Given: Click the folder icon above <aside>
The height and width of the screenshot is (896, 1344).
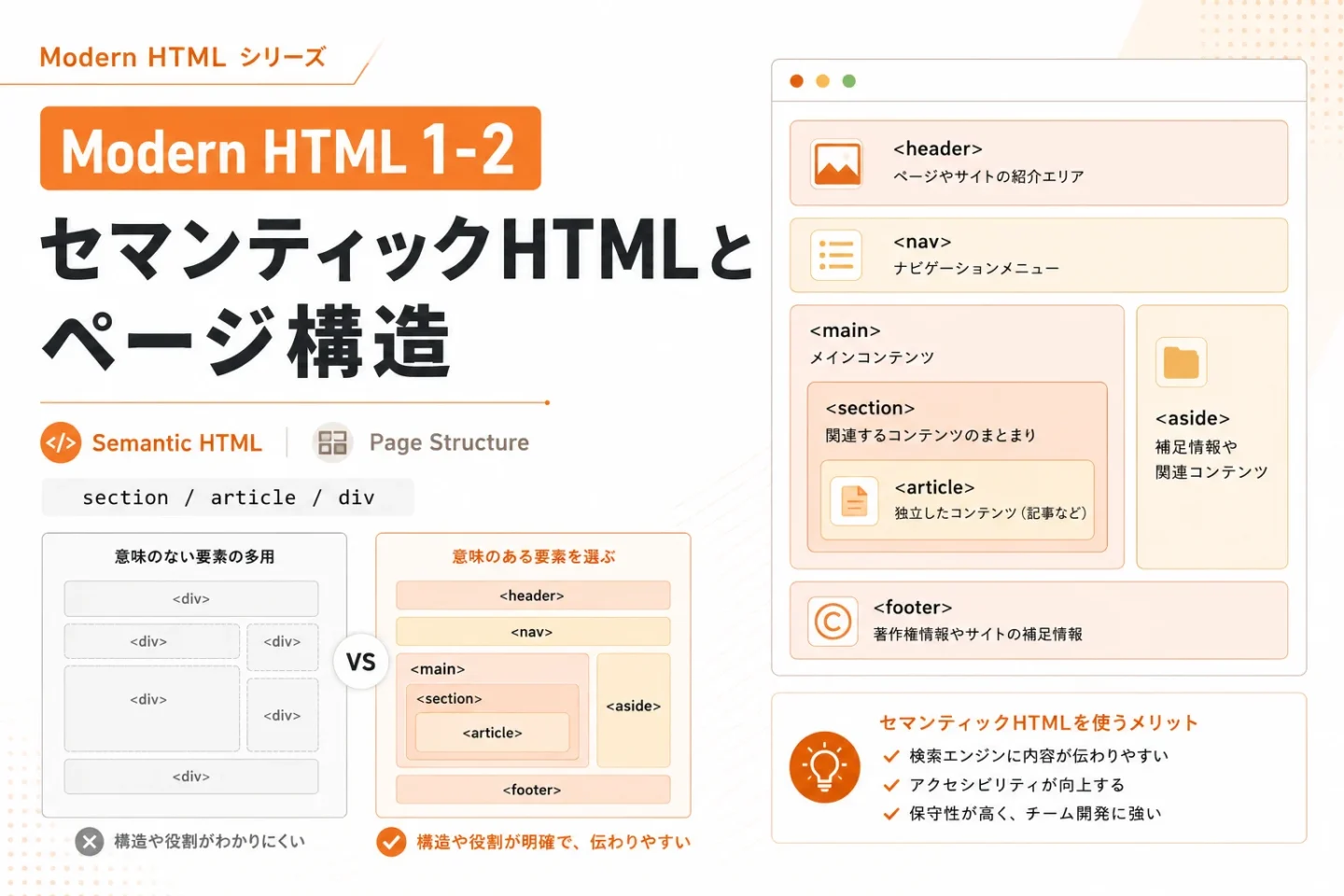Looking at the screenshot, I should [1181, 362].
